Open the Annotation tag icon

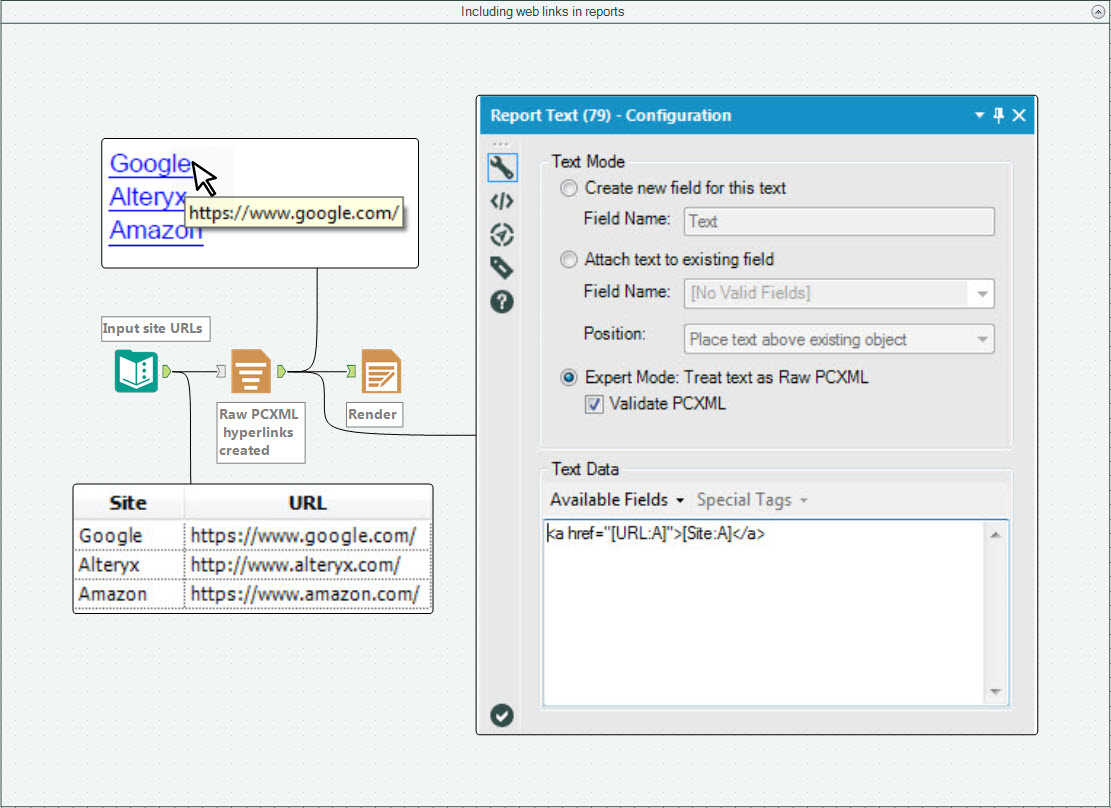click(502, 267)
